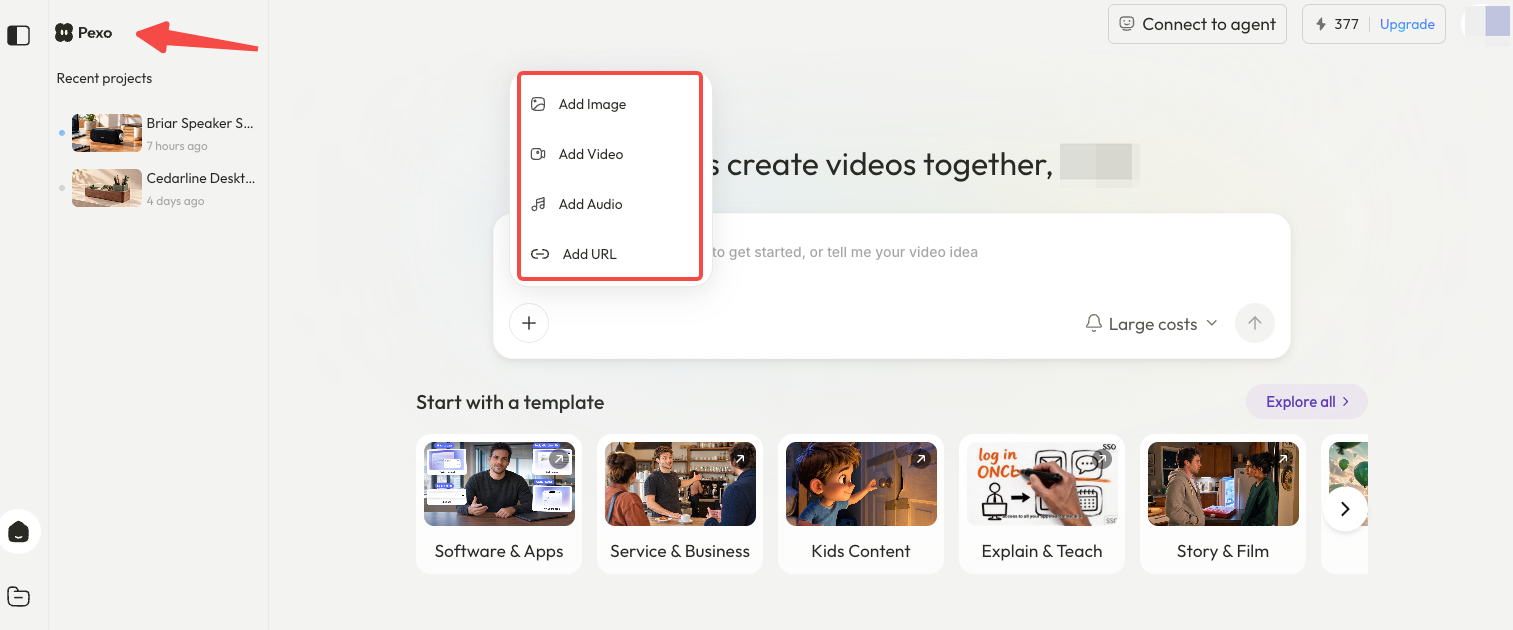Click the arrow icon on the Kids Content card

click(x=921, y=459)
